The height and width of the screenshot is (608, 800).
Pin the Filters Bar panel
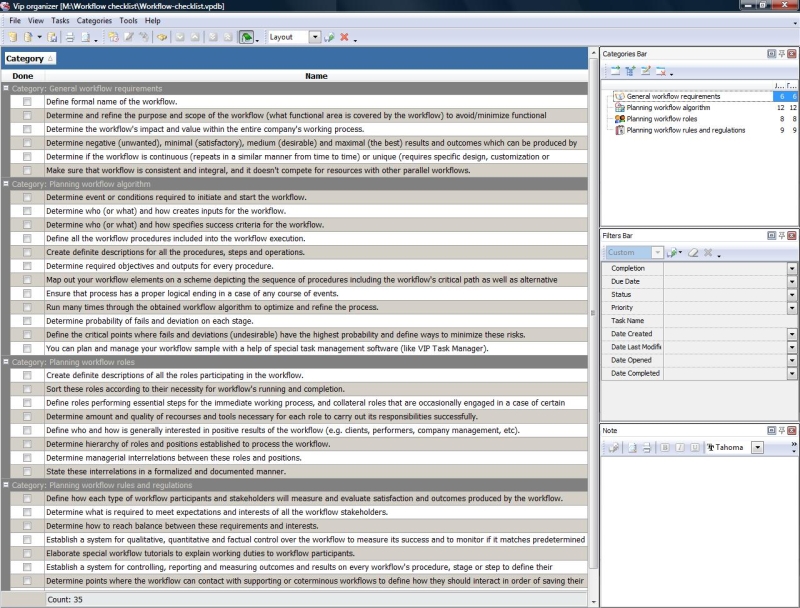point(781,235)
